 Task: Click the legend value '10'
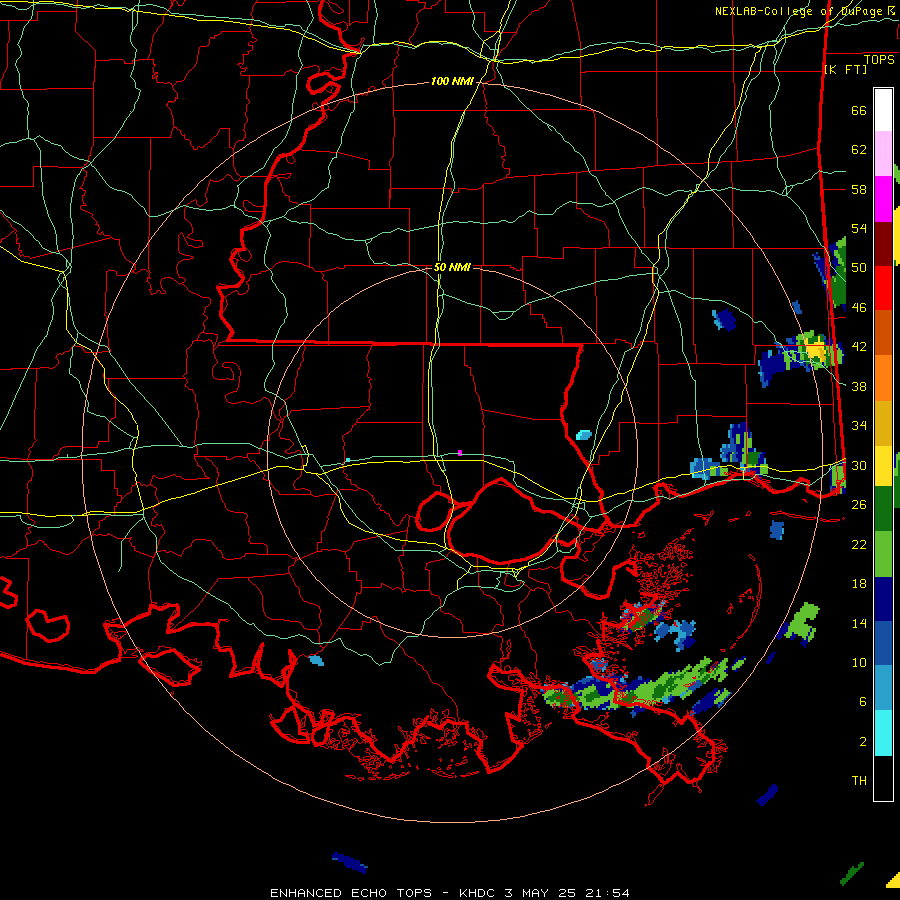859,662
